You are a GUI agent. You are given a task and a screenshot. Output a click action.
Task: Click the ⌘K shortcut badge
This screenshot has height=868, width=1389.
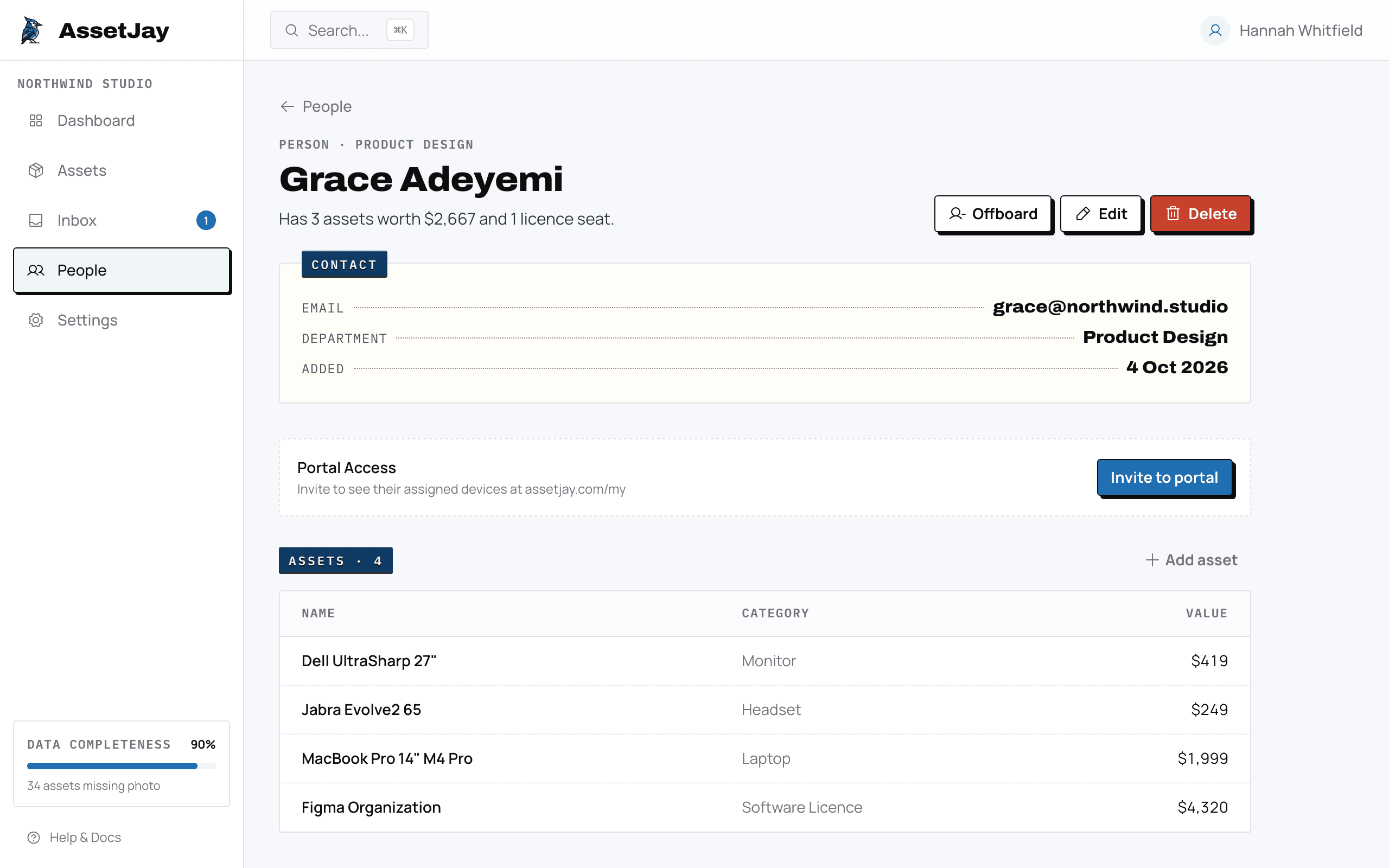[400, 30]
